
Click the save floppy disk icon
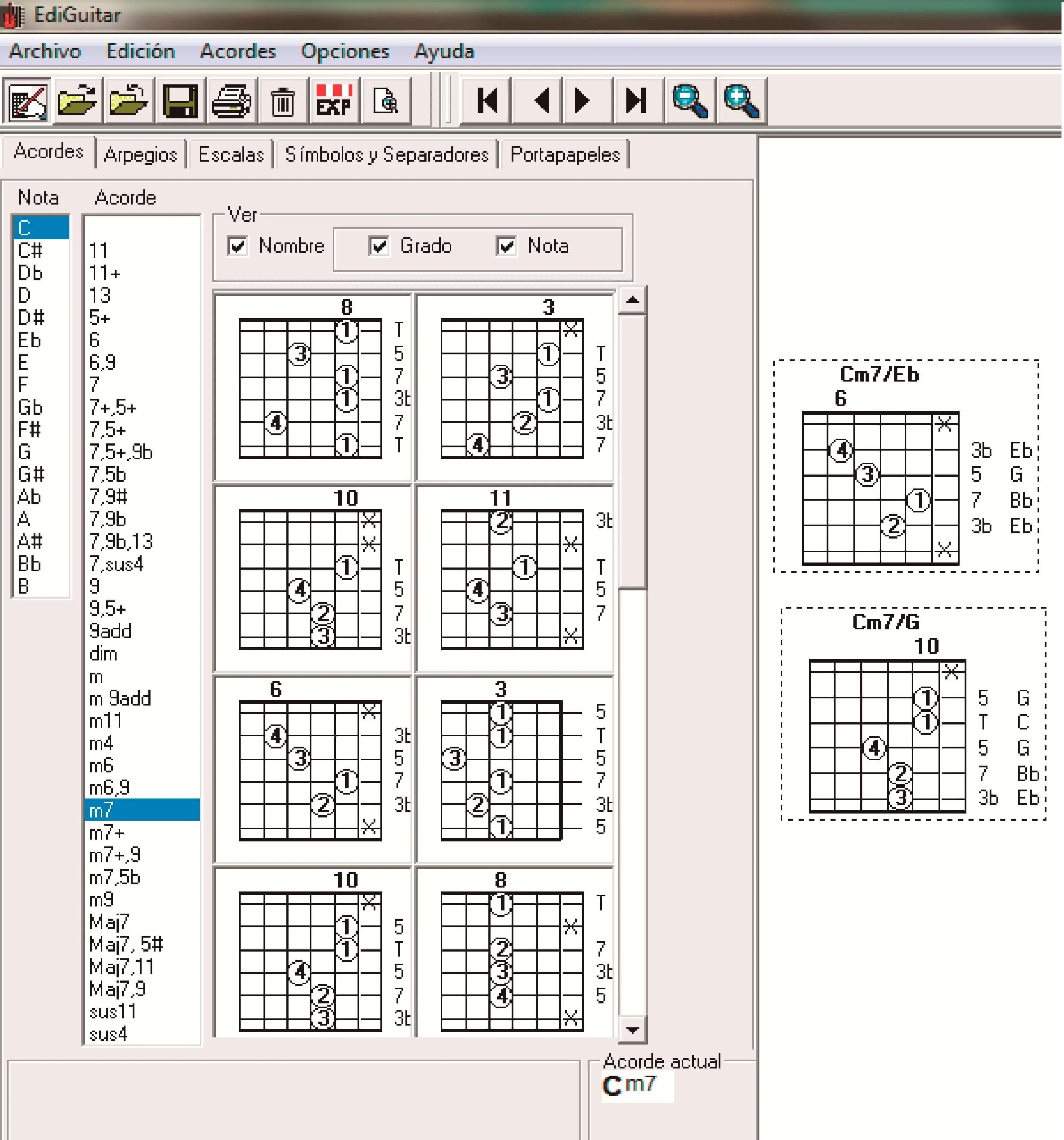coord(180,101)
